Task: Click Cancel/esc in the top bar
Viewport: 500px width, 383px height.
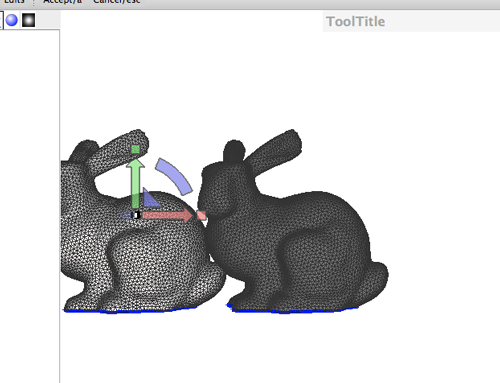Action: [117, 2]
